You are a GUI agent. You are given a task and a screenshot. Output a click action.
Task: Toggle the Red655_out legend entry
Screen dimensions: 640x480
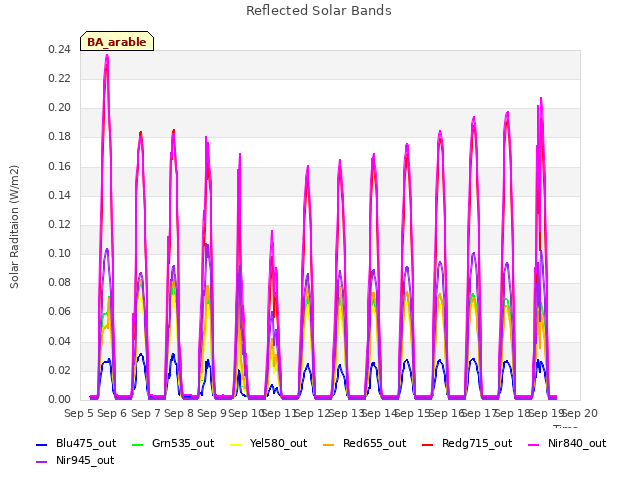[364, 444]
